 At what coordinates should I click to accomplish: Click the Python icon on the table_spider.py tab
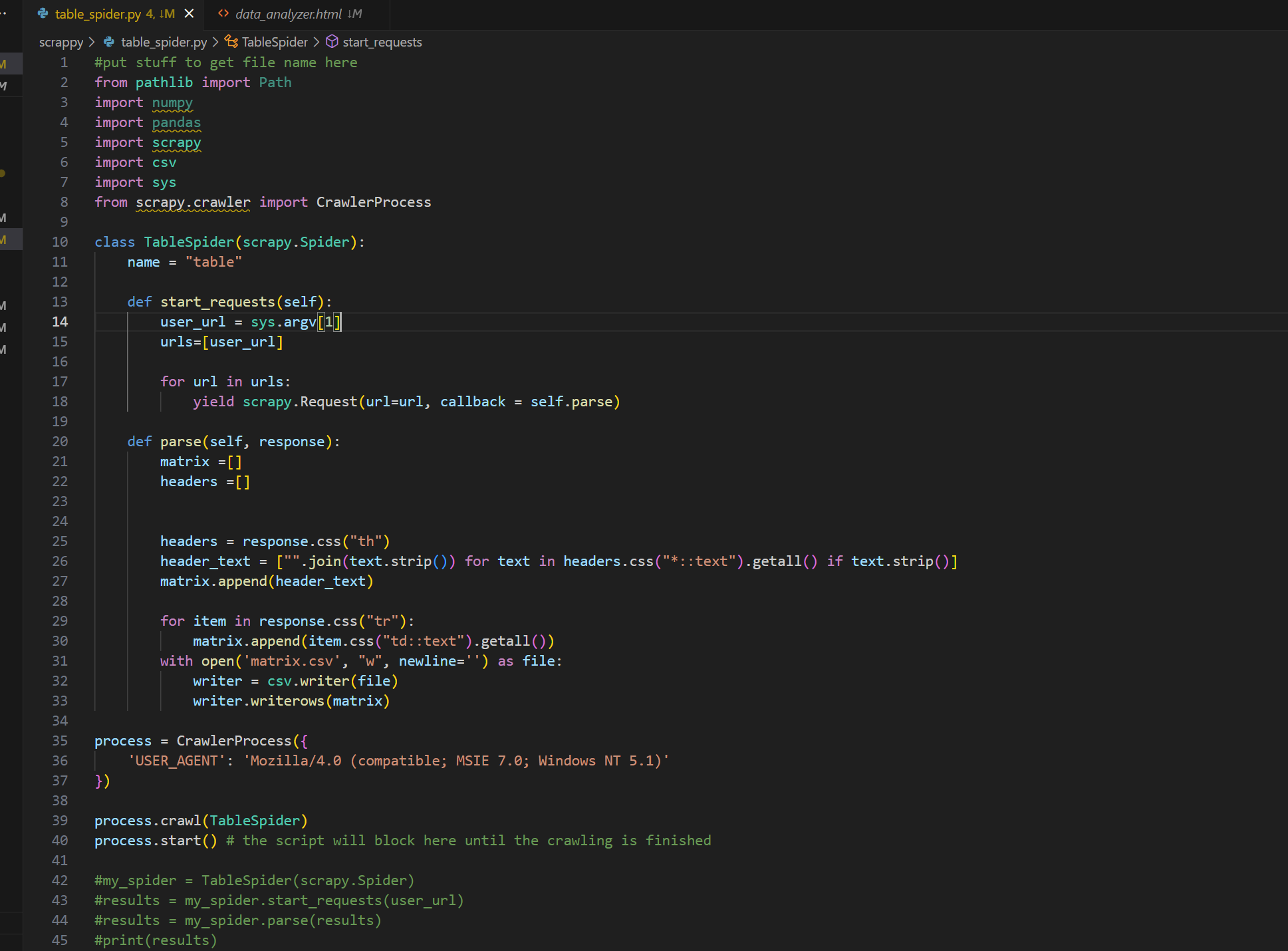click(x=43, y=13)
